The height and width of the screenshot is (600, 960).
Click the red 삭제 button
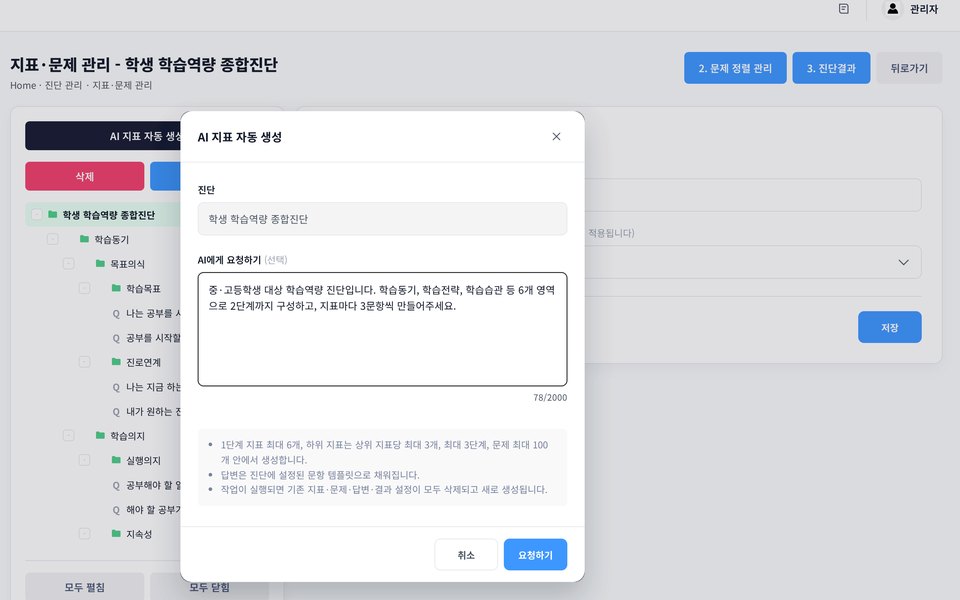click(x=84, y=176)
